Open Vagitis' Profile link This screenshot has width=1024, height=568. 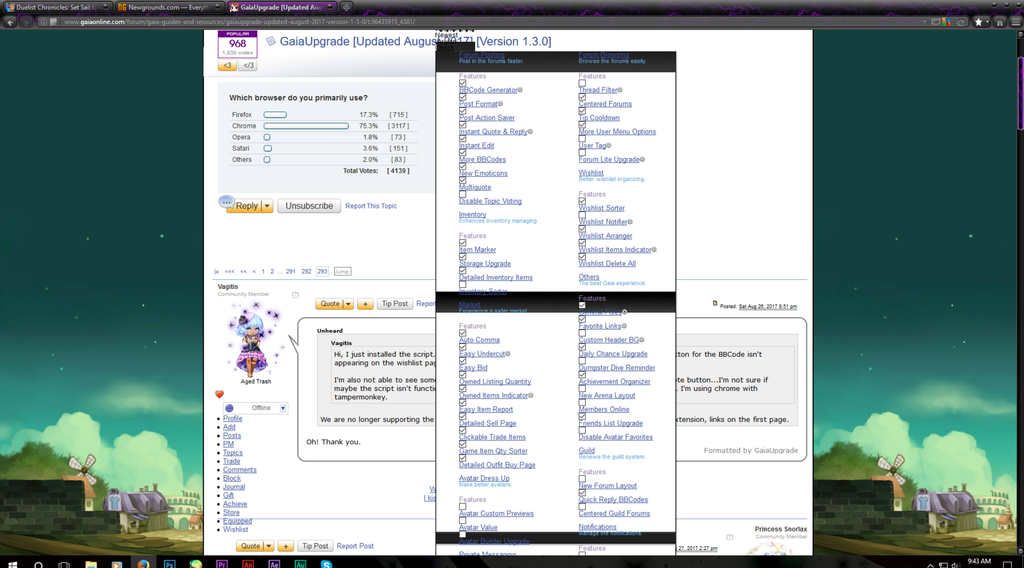click(232, 418)
